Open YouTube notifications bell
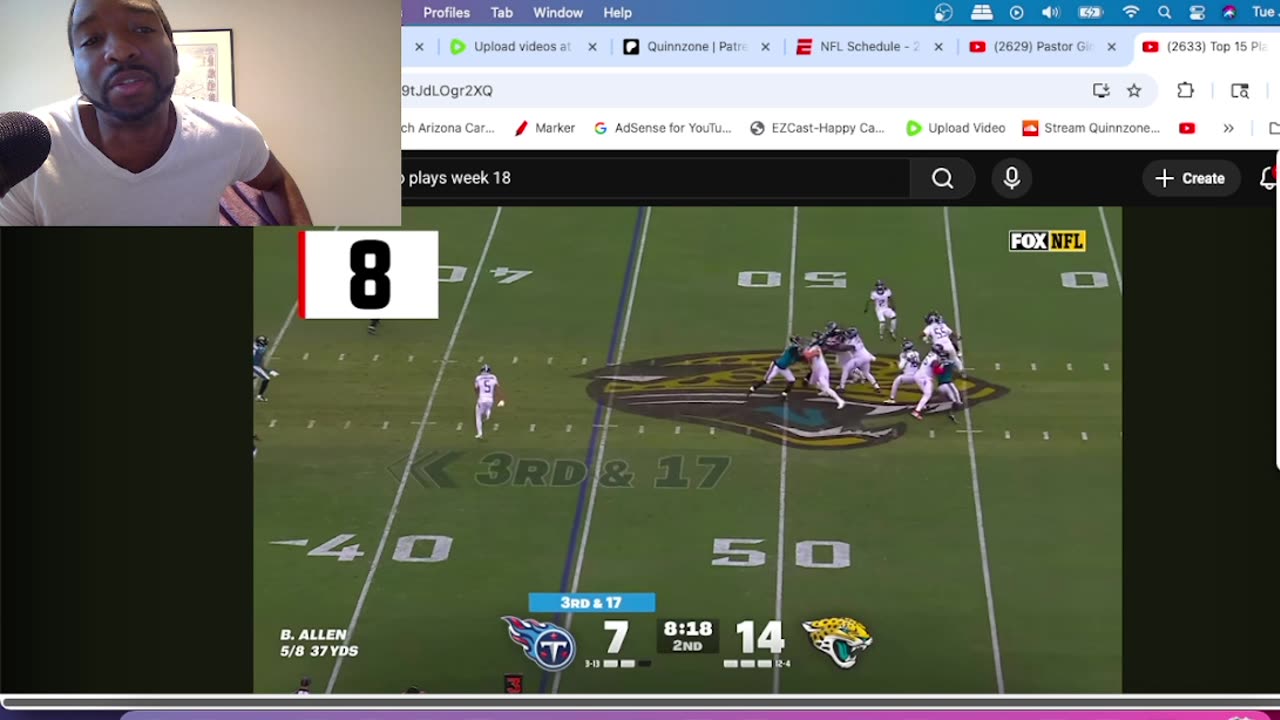The image size is (1280, 720). [x=1268, y=178]
